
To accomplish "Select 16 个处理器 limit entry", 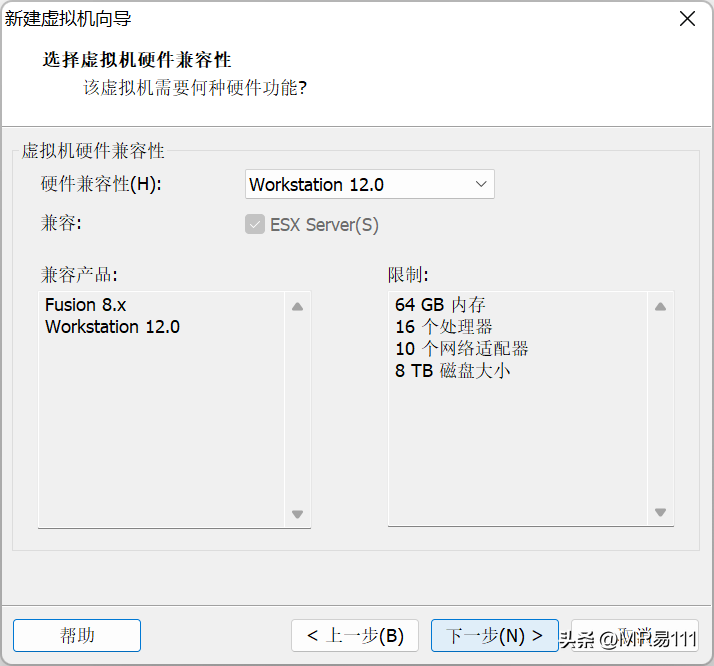I will click(444, 326).
